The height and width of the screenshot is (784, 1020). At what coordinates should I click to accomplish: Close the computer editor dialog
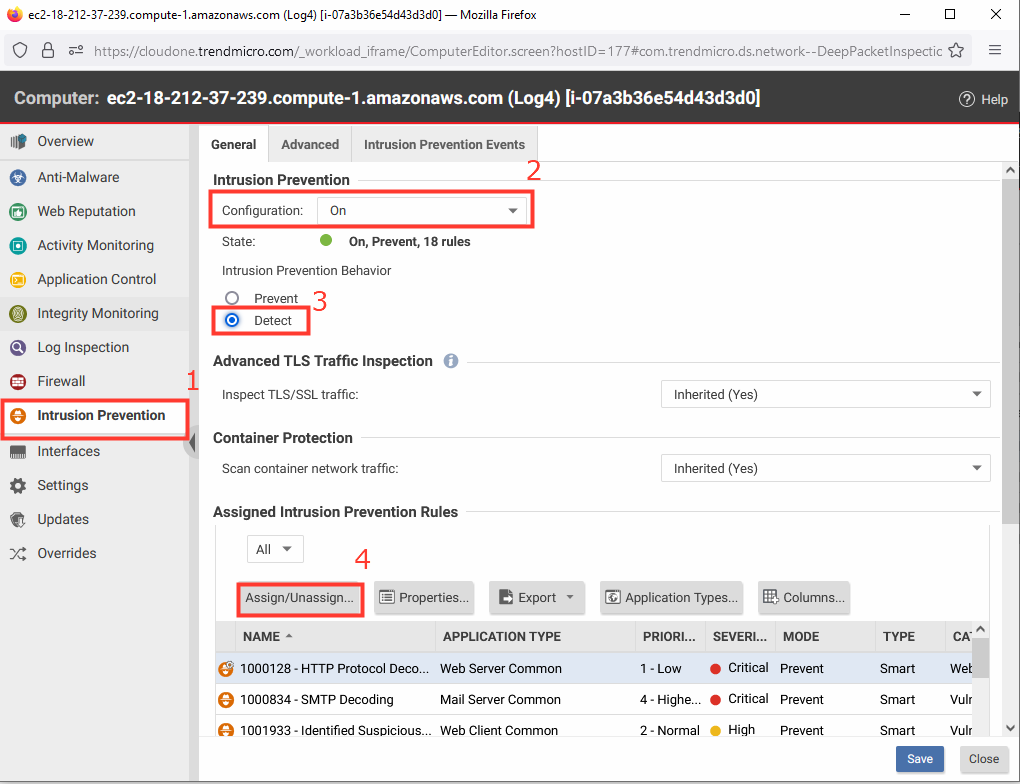(x=984, y=759)
